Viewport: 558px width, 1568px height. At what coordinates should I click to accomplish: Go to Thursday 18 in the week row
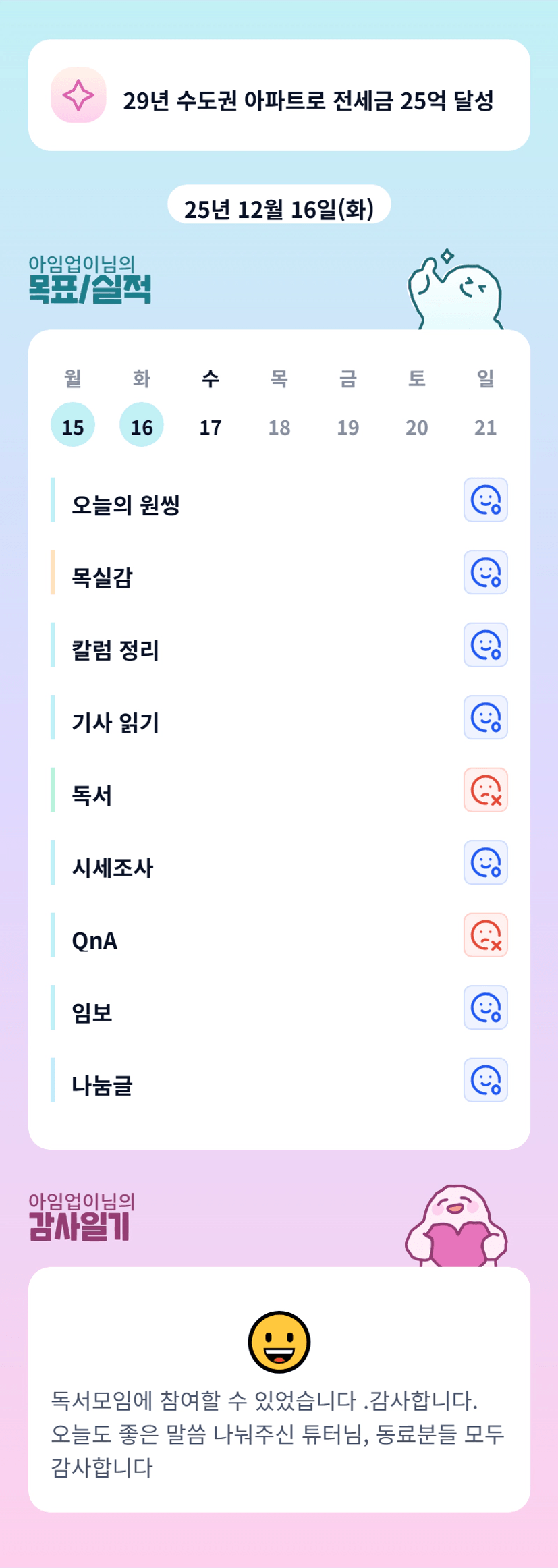tap(279, 425)
